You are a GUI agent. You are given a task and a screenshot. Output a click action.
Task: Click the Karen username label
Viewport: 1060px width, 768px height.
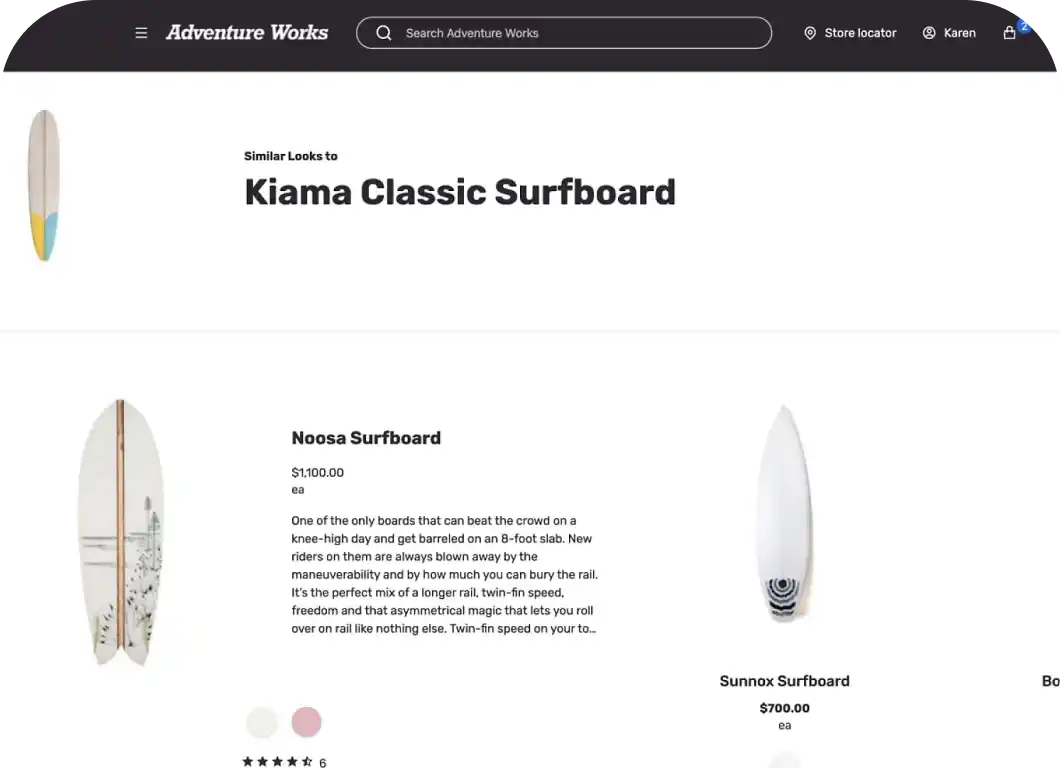[959, 32]
